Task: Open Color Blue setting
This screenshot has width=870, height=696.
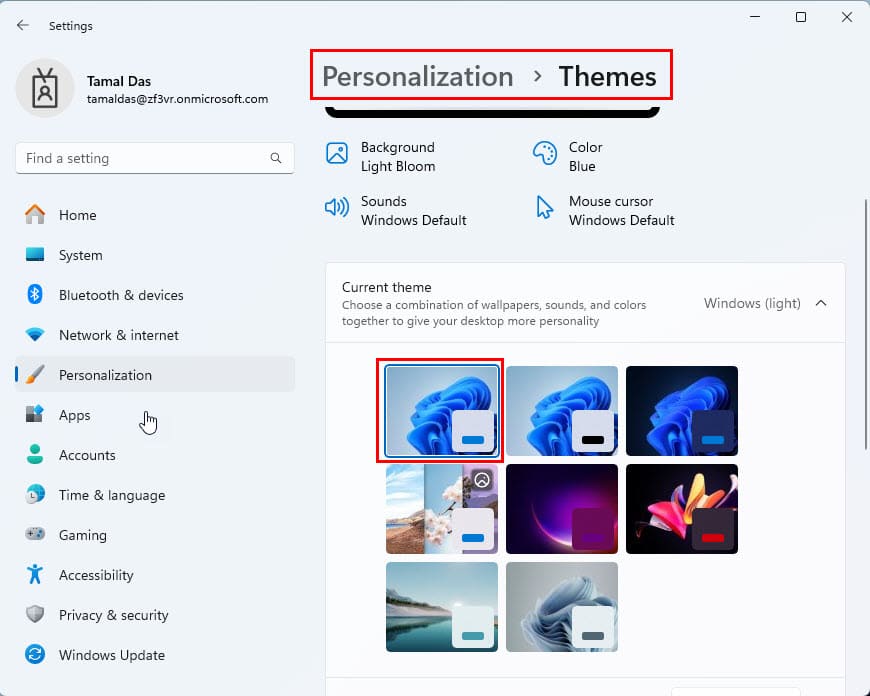Action: tap(568, 157)
